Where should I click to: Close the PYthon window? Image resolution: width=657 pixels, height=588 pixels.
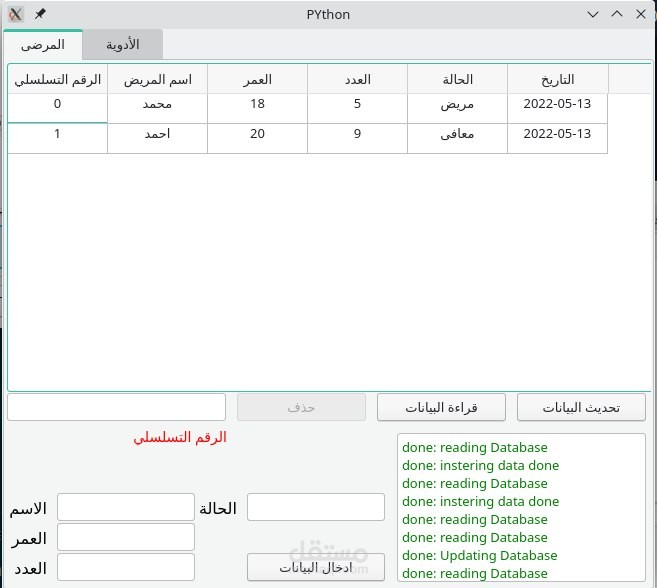(x=641, y=14)
